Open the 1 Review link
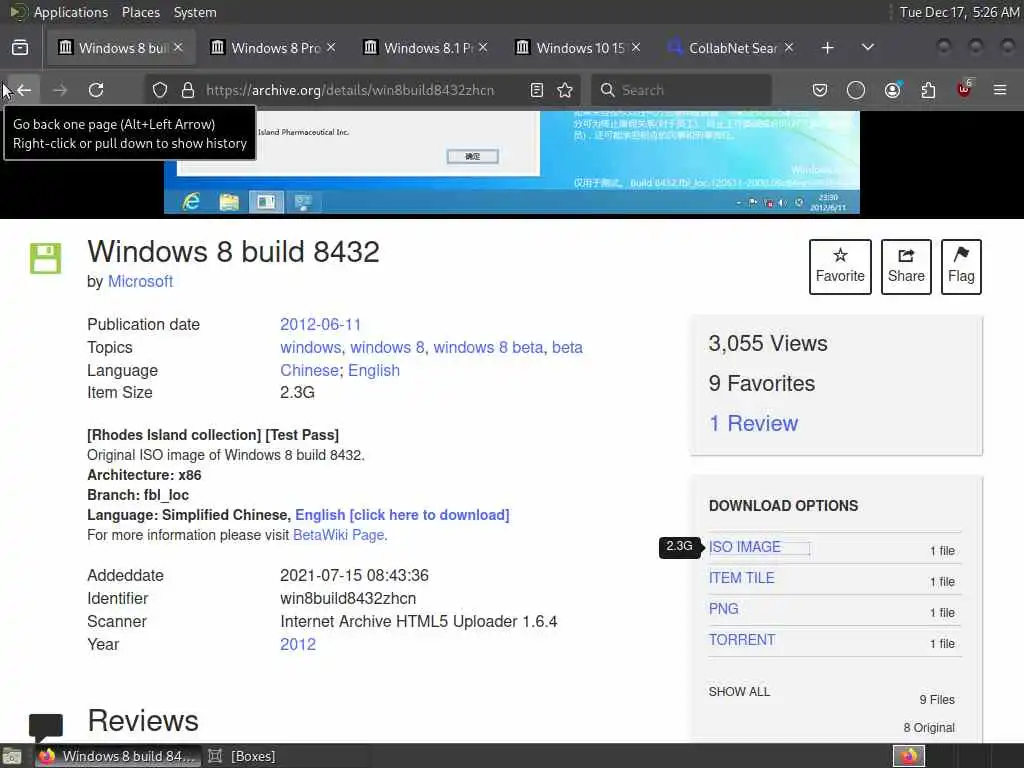The image size is (1024, 768). point(754,423)
